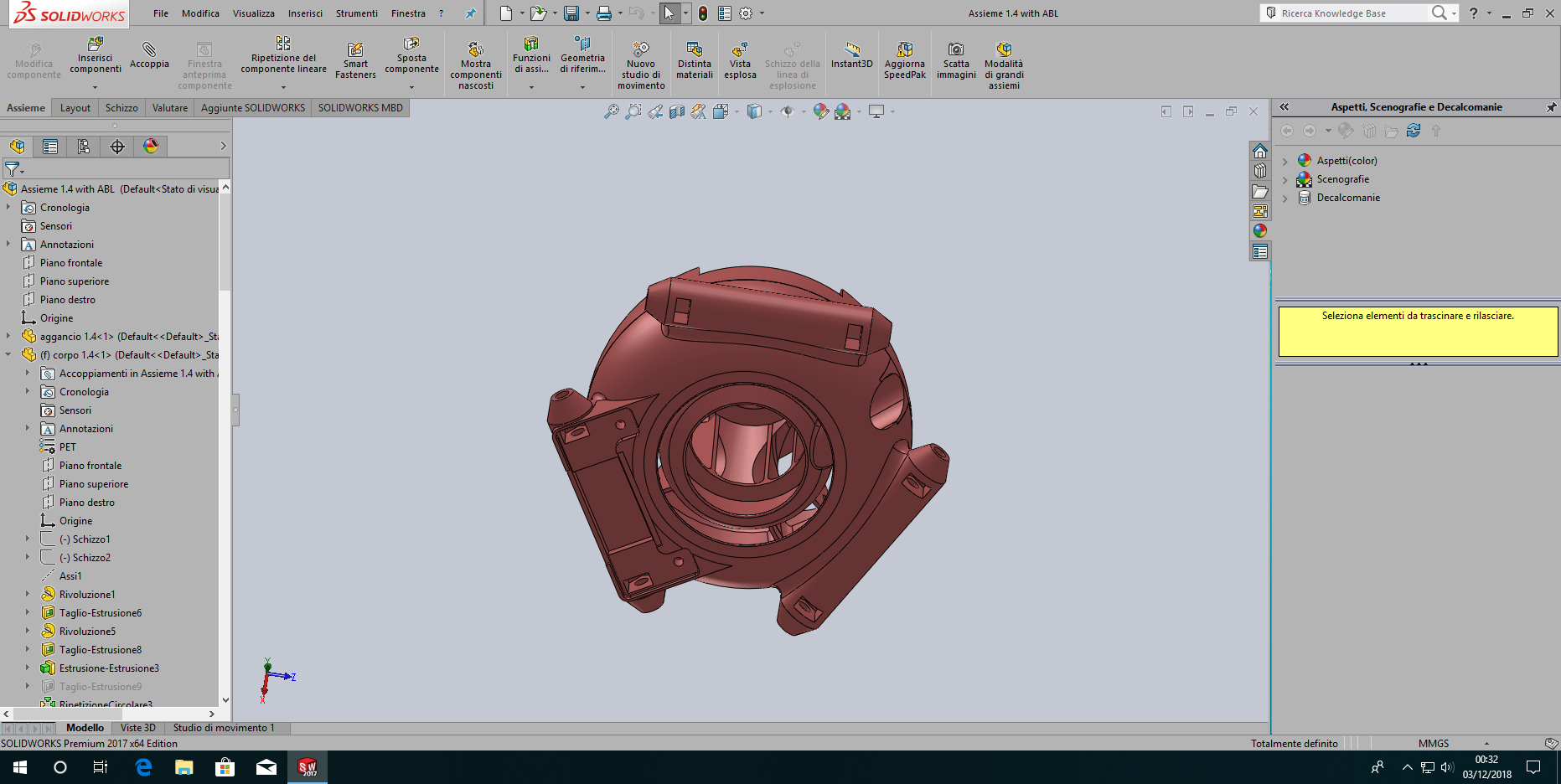This screenshot has height=784, width=1561.
Task: Select the Piano frontale plane under corpo
Action: click(90, 466)
